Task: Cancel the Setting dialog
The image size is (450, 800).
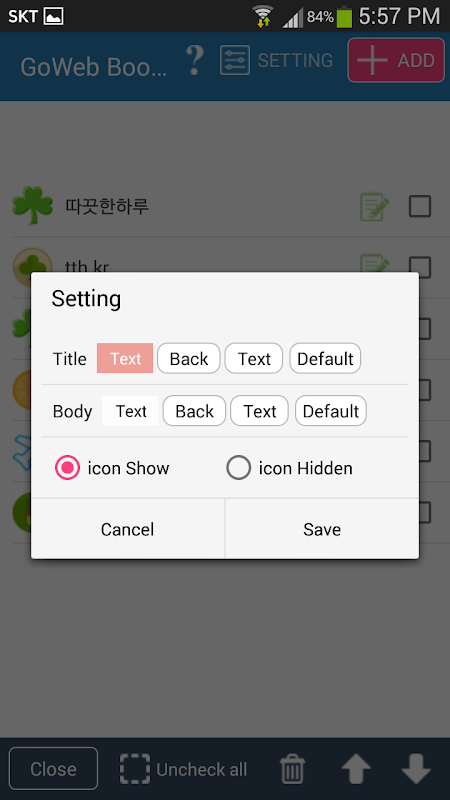Action: [x=128, y=529]
